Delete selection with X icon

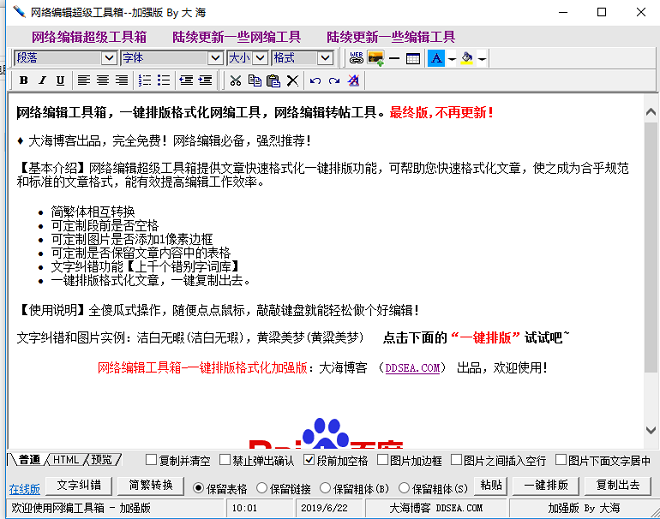click(293, 80)
